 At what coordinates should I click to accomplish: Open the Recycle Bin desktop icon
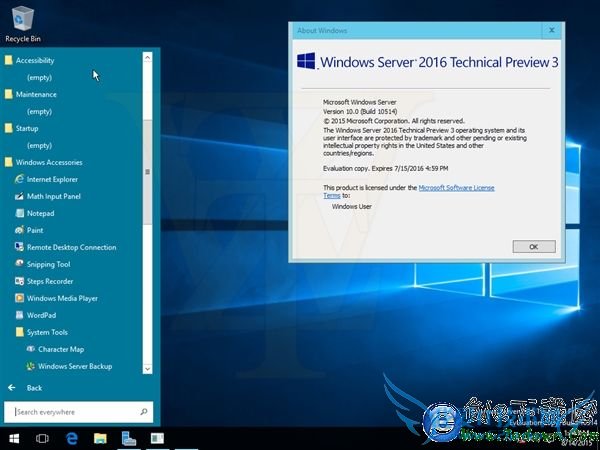[x=23, y=25]
